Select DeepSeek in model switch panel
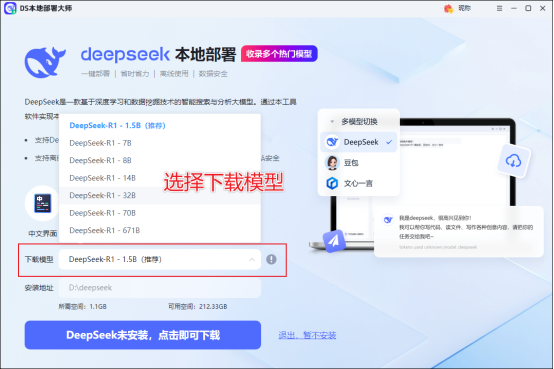Screen dimensions: 554x369 [x=359, y=142]
